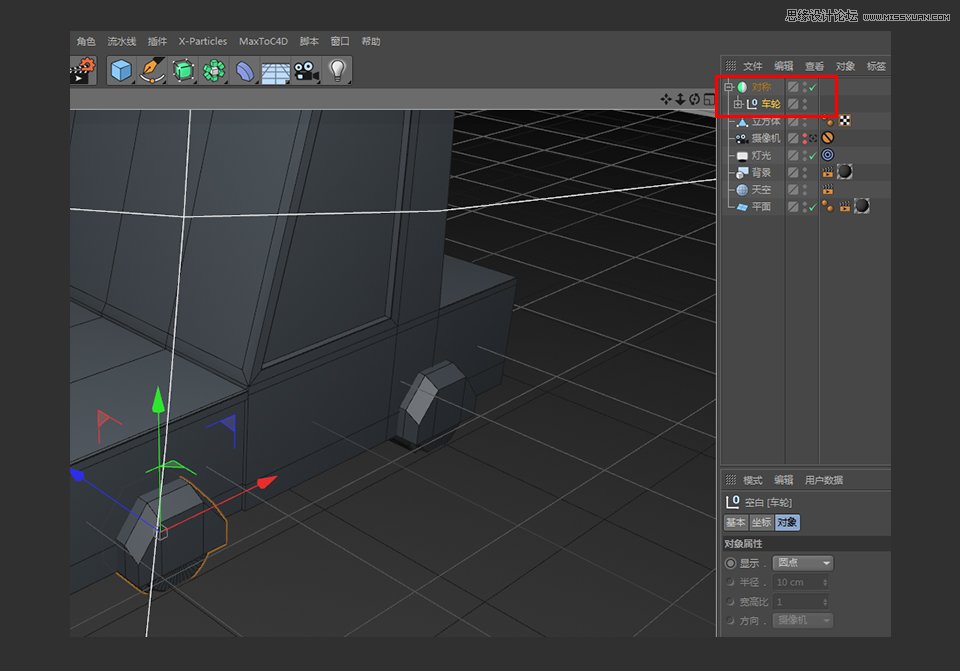Switch to the 坐标 coordinates tab
The height and width of the screenshot is (671, 960).
coord(762,521)
